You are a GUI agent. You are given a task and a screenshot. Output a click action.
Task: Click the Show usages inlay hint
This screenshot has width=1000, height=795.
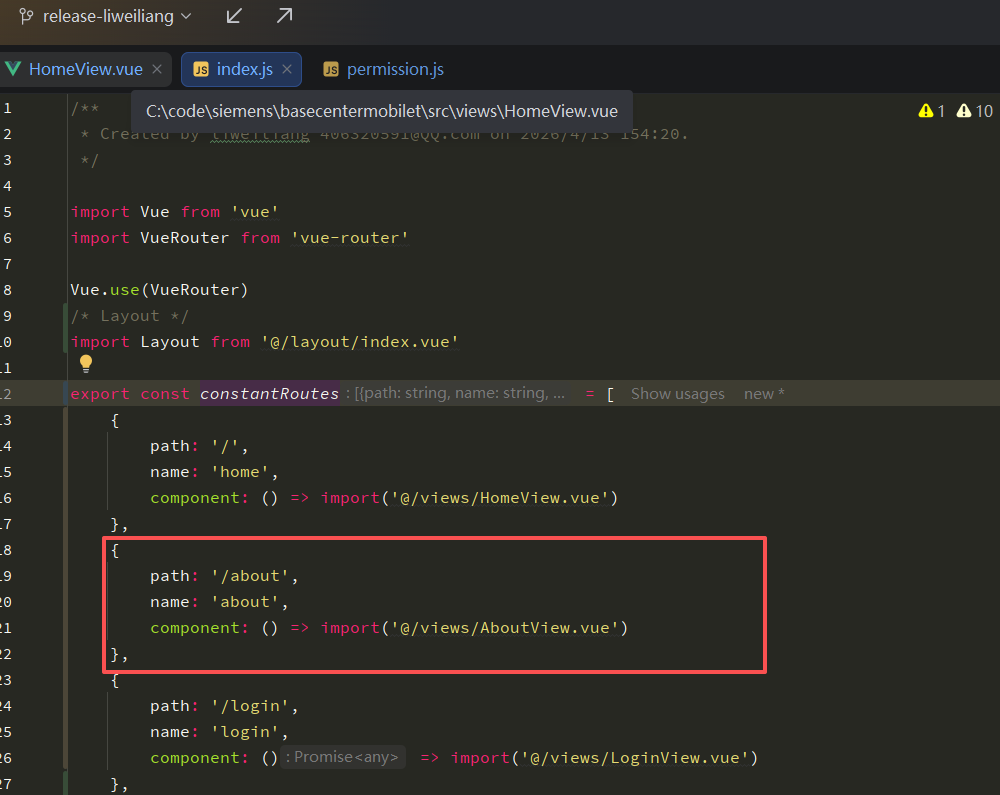tap(677, 393)
